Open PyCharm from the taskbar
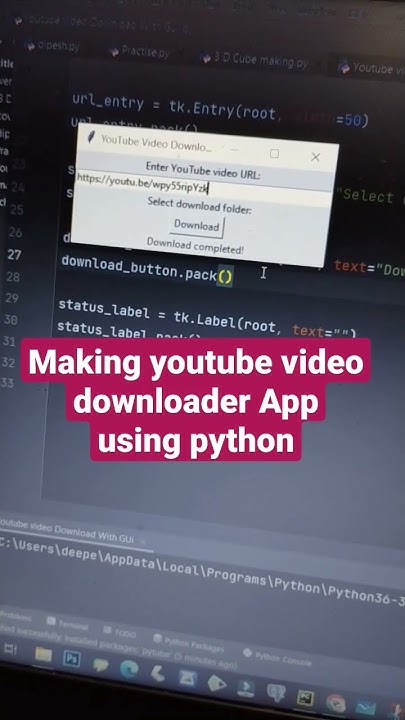Image resolution: width=405 pixels, height=720 pixels. tap(305, 697)
